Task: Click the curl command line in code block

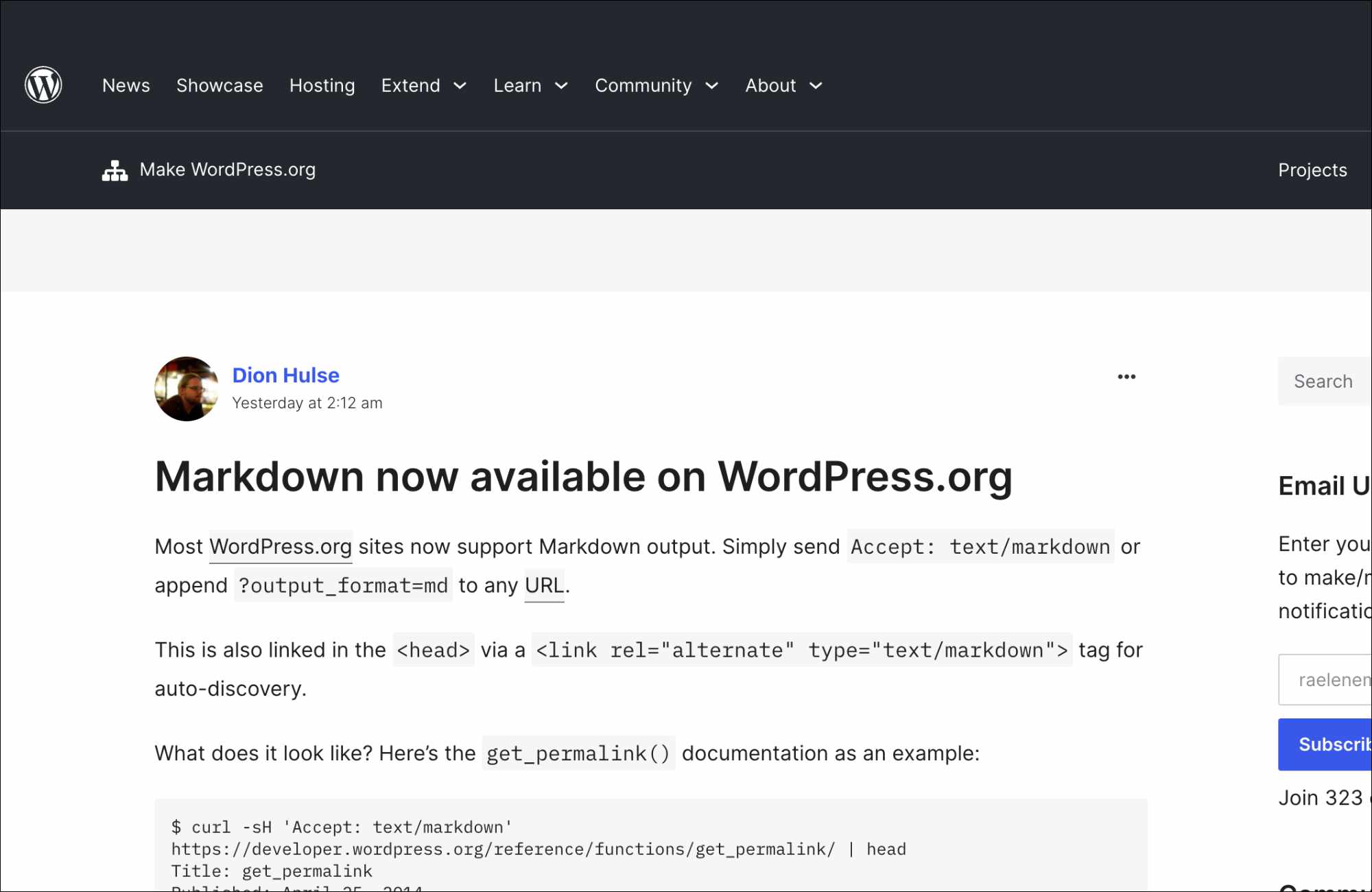Action: (342, 827)
